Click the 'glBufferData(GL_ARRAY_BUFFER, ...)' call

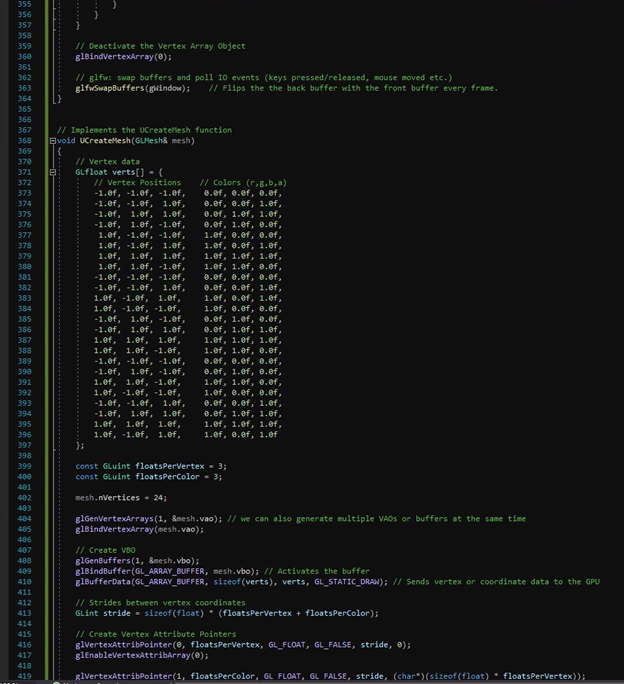click(231, 581)
